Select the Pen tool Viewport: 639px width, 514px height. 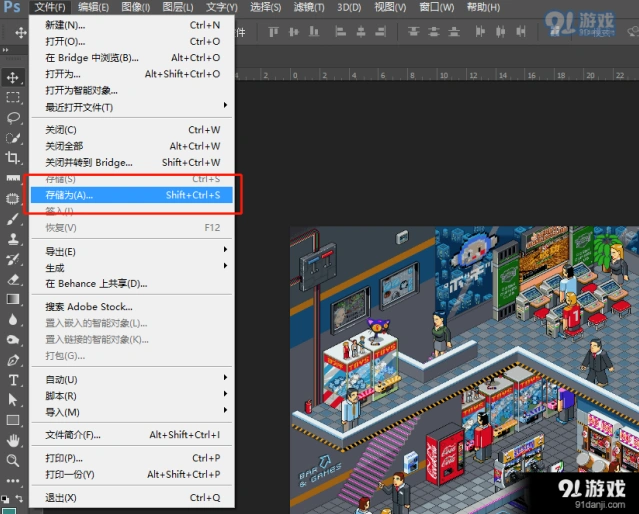[x=13, y=360]
